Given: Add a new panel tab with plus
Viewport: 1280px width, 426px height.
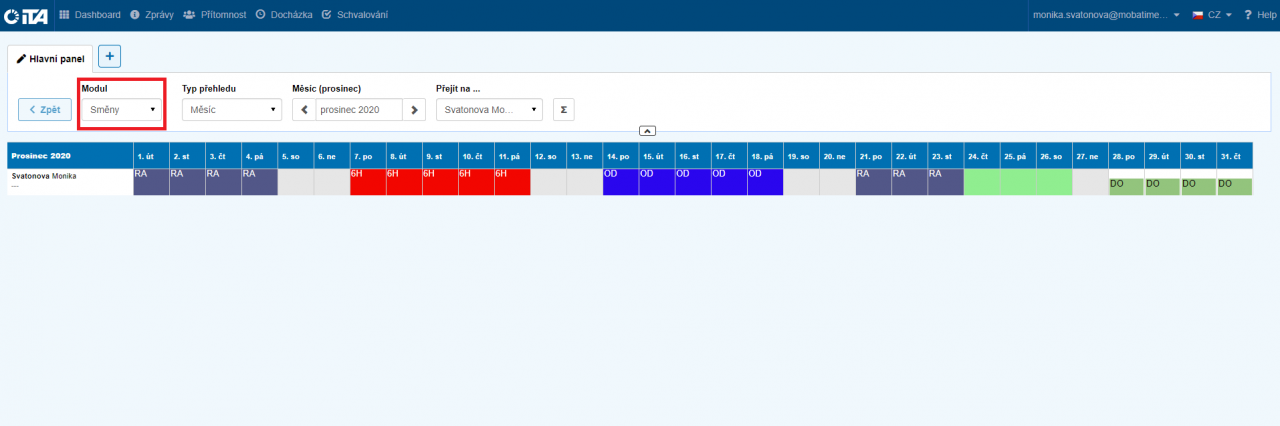Looking at the screenshot, I should pos(109,57).
